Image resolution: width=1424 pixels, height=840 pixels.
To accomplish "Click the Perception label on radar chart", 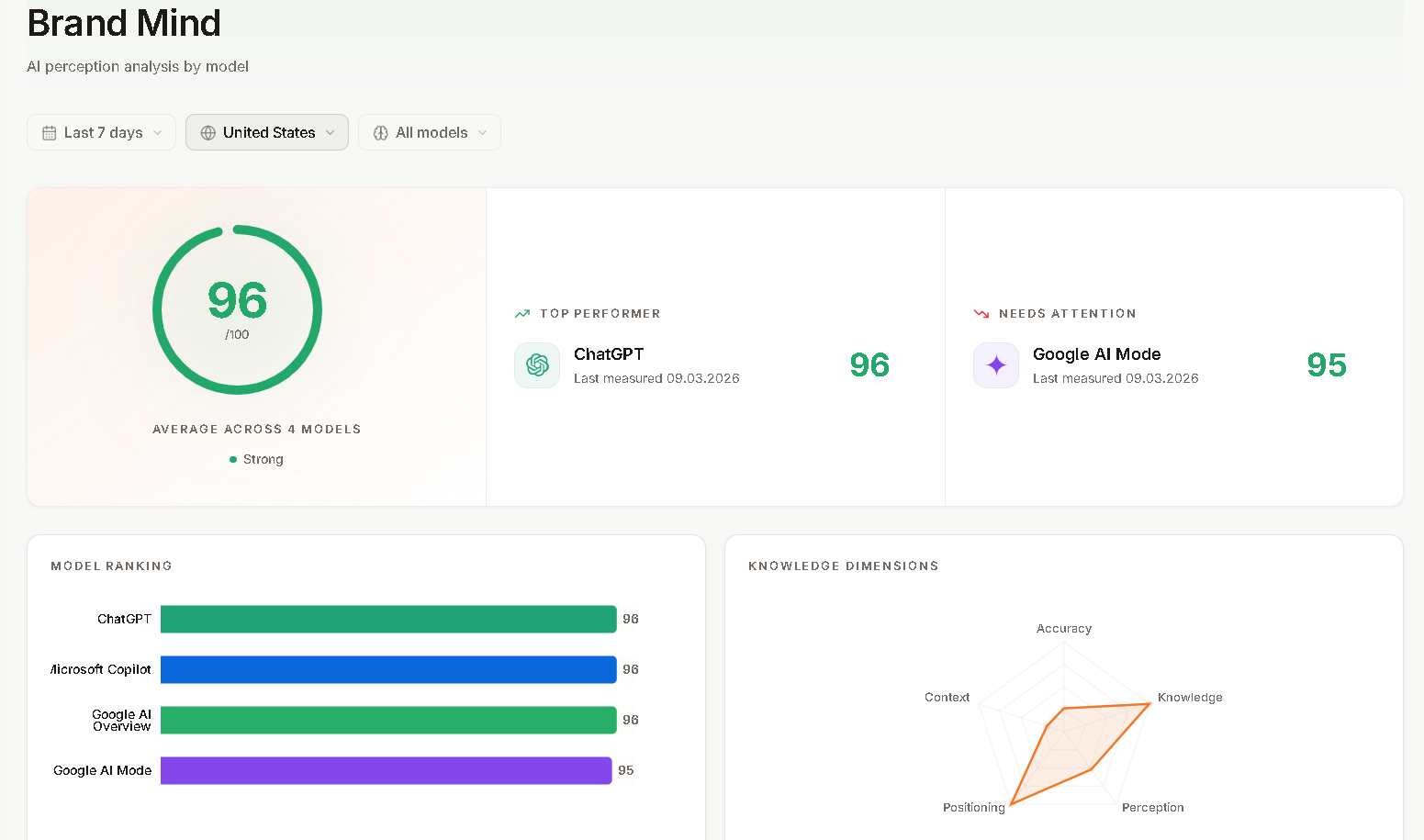I will click(x=1153, y=808).
